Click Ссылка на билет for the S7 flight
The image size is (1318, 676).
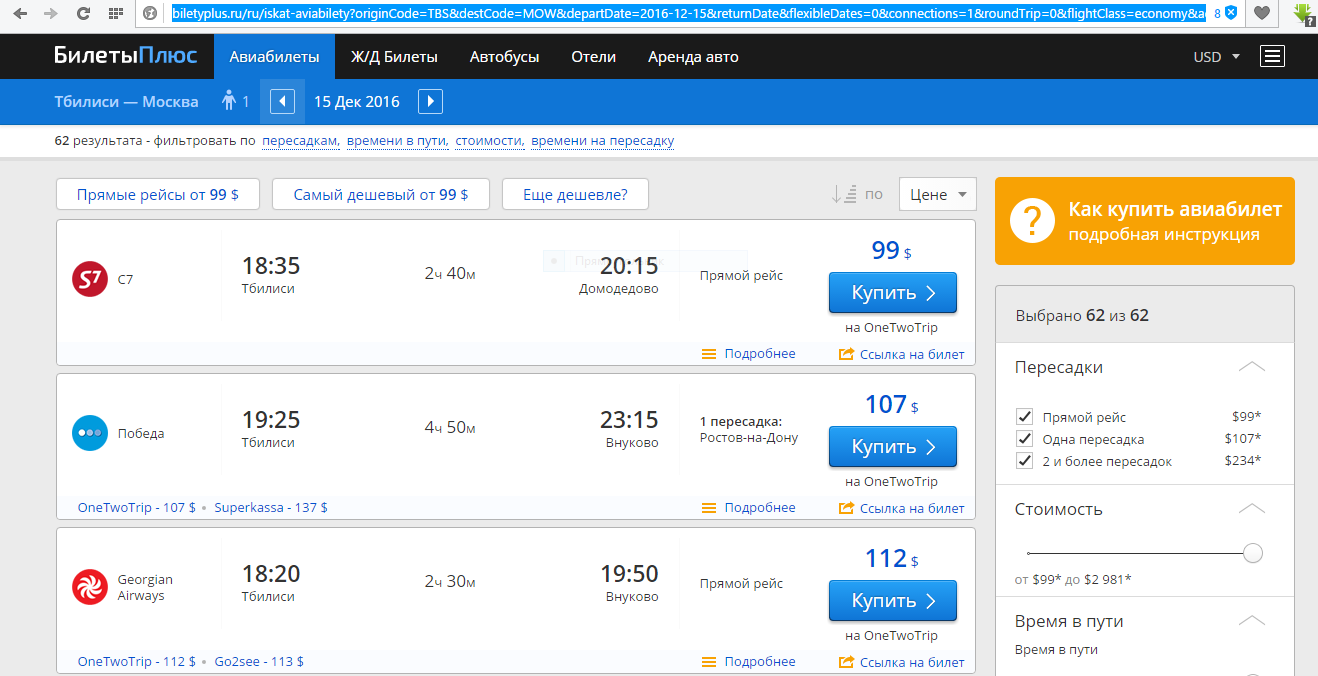coord(902,354)
